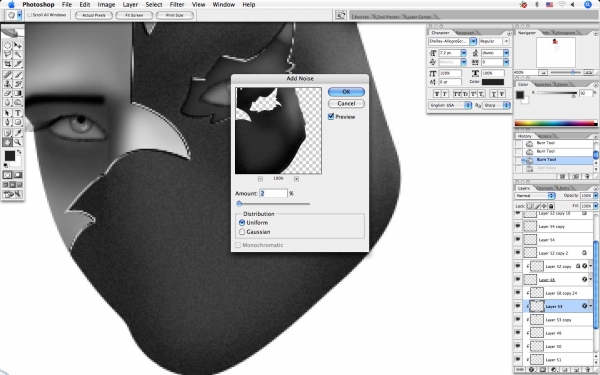
Task: Open the layer Opacity slider dropdown
Action: [595, 196]
